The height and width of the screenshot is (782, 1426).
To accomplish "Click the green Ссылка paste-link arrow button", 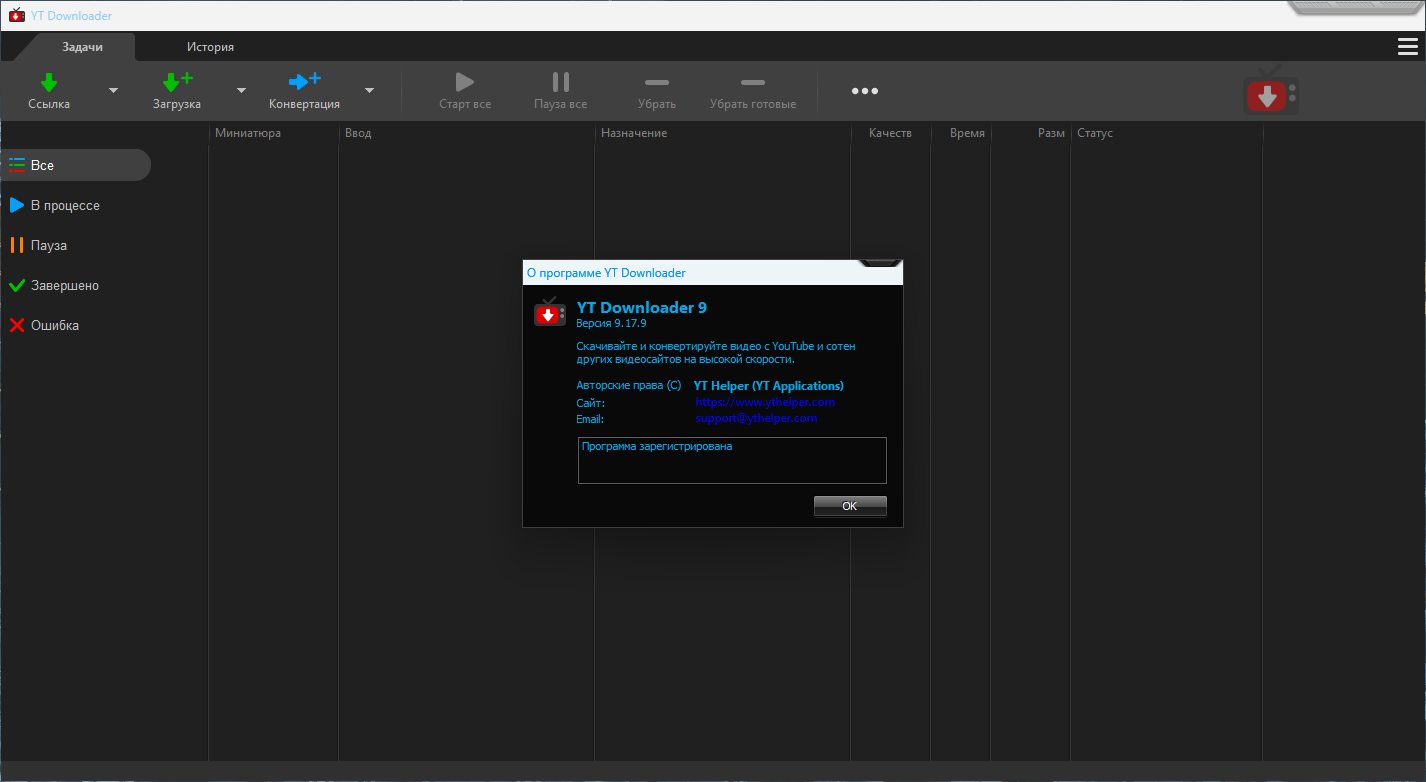I will coord(49,91).
